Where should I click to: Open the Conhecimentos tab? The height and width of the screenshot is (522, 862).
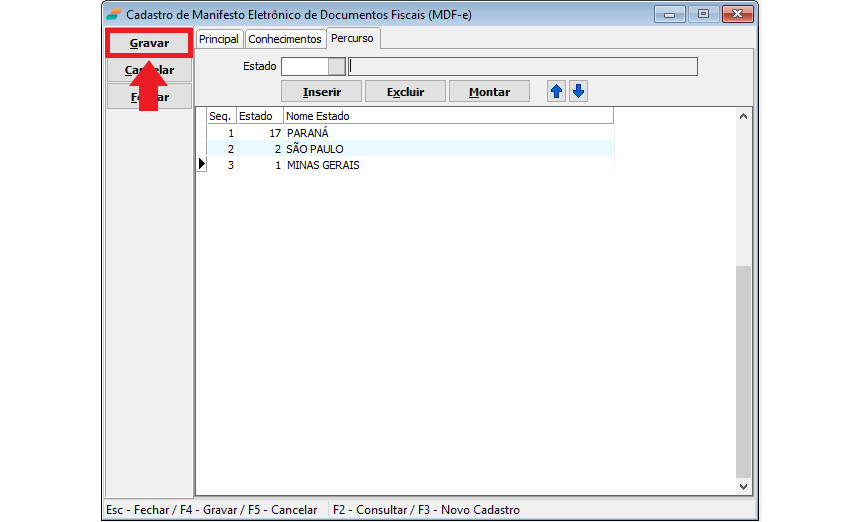[x=285, y=39]
